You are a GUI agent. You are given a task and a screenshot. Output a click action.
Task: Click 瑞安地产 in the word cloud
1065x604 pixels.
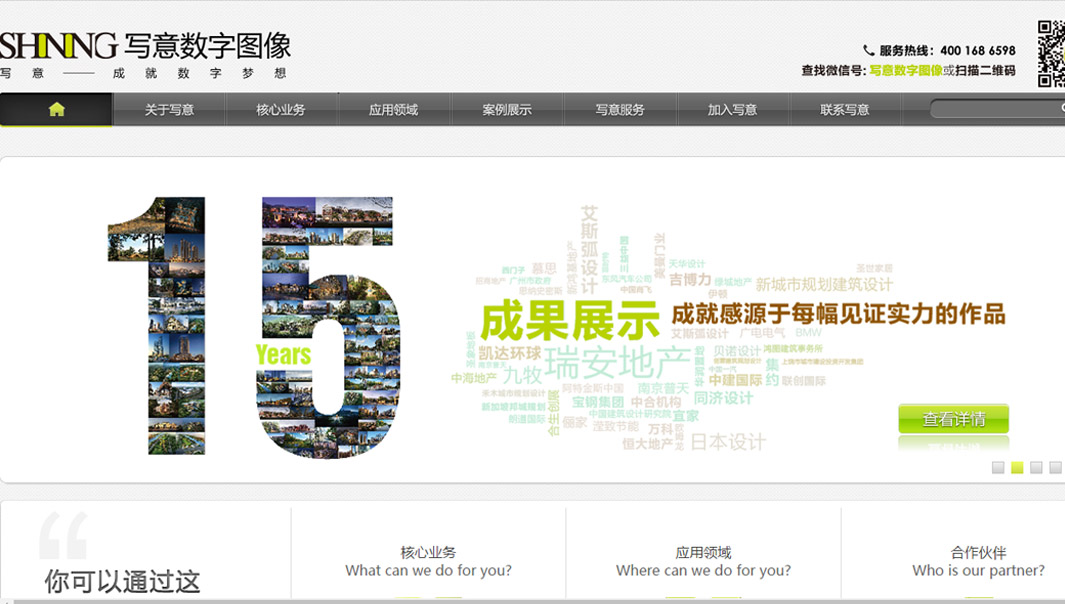point(617,362)
